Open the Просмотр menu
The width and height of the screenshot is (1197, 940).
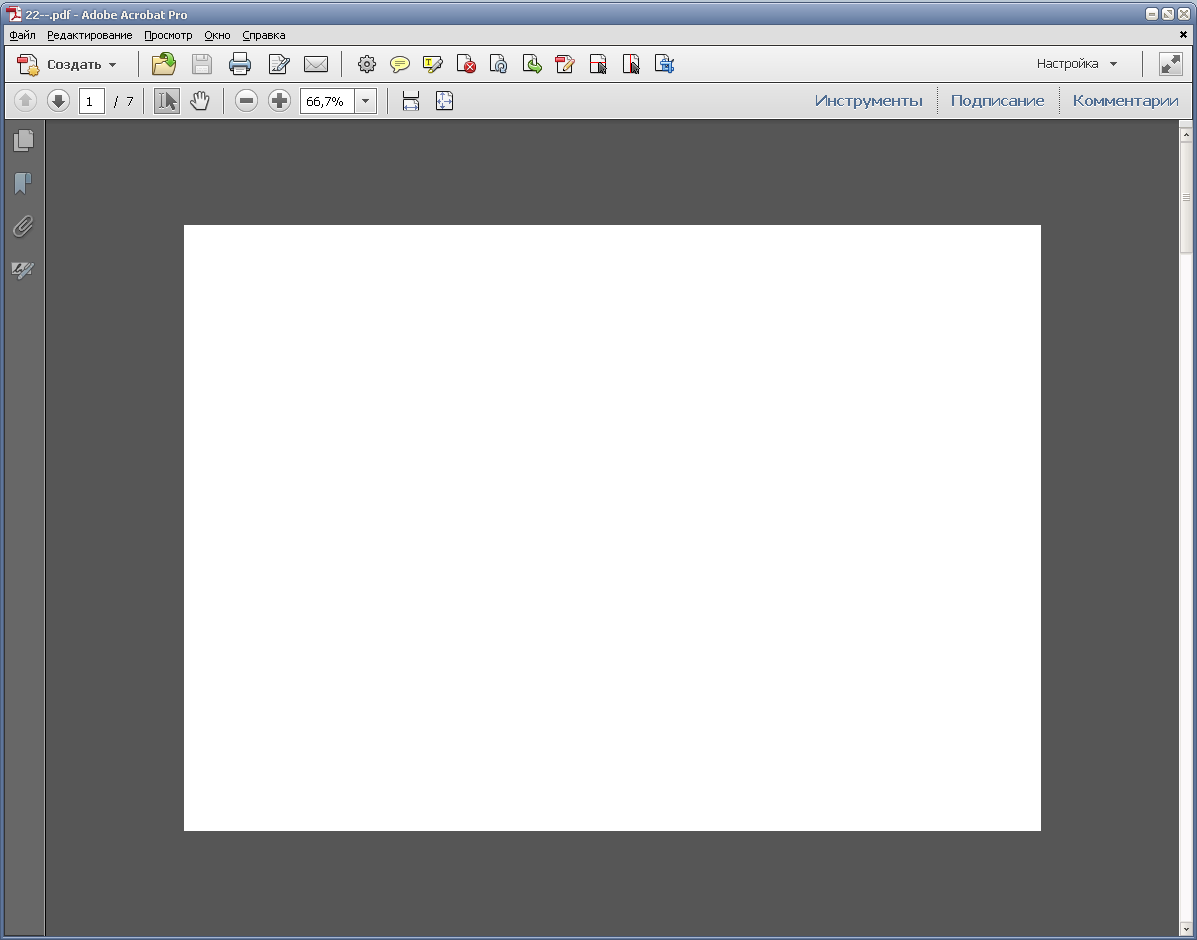(x=168, y=35)
